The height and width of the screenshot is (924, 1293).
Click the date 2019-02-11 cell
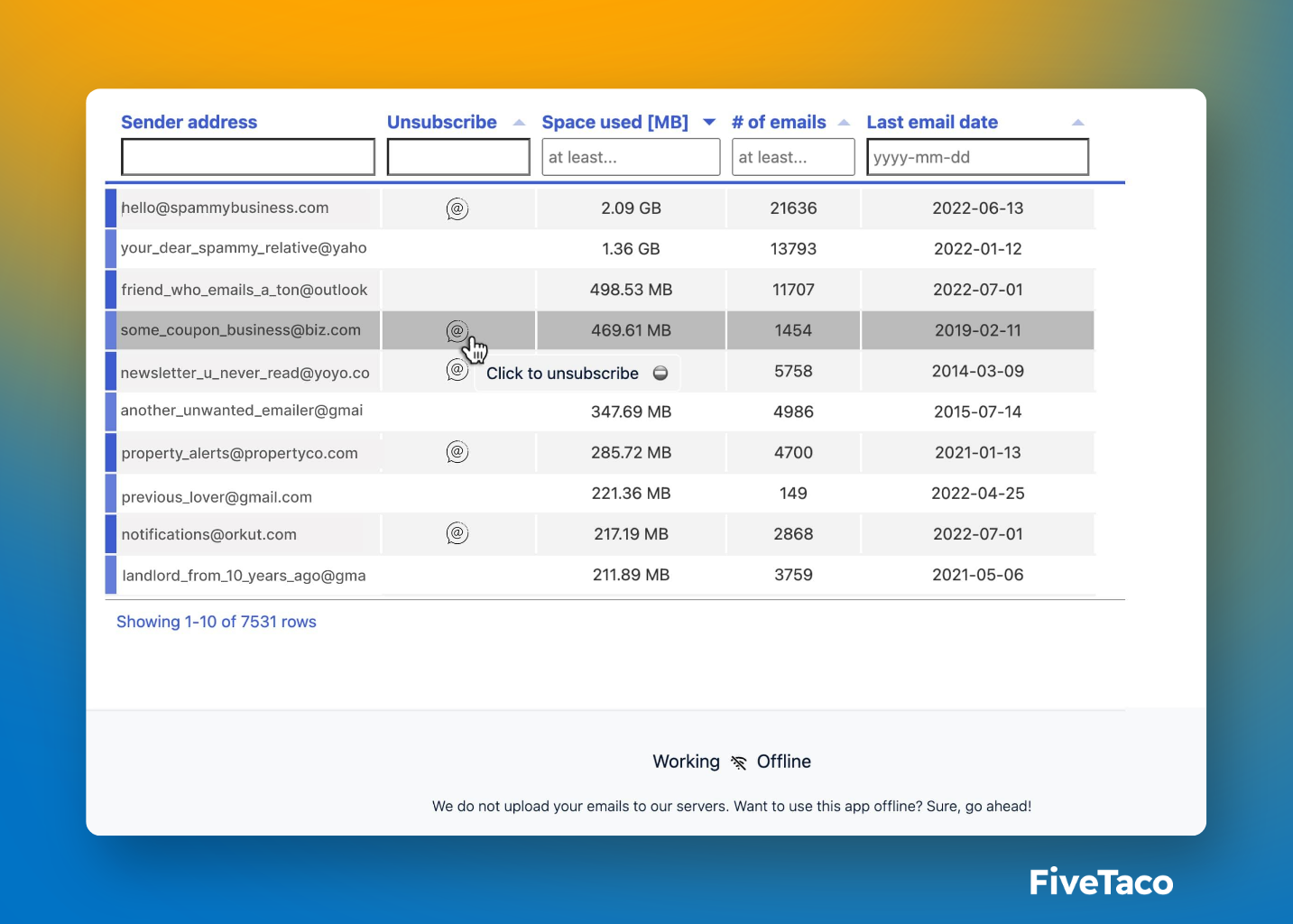pos(978,330)
